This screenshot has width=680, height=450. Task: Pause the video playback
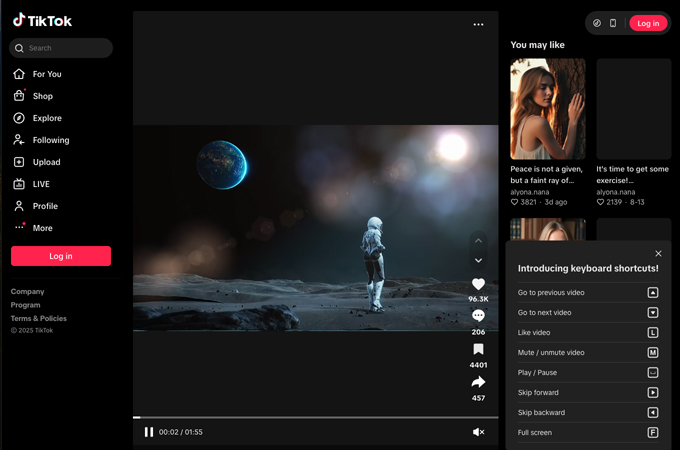tap(149, 432)
